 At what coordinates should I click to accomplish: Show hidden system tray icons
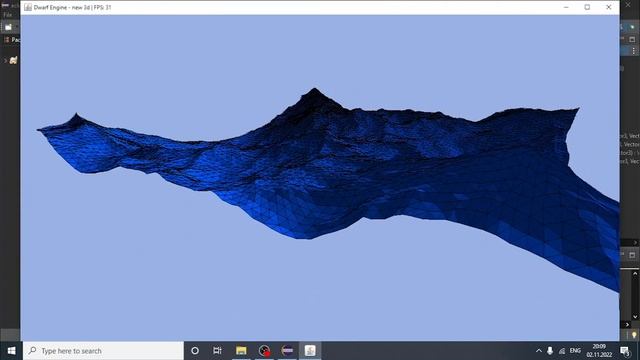click(539, 351)
